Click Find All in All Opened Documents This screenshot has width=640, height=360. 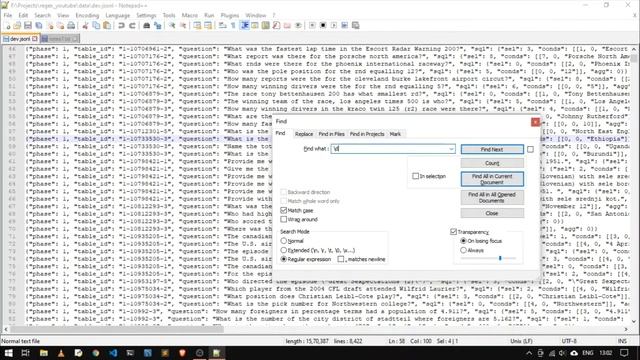click(492, 198)
